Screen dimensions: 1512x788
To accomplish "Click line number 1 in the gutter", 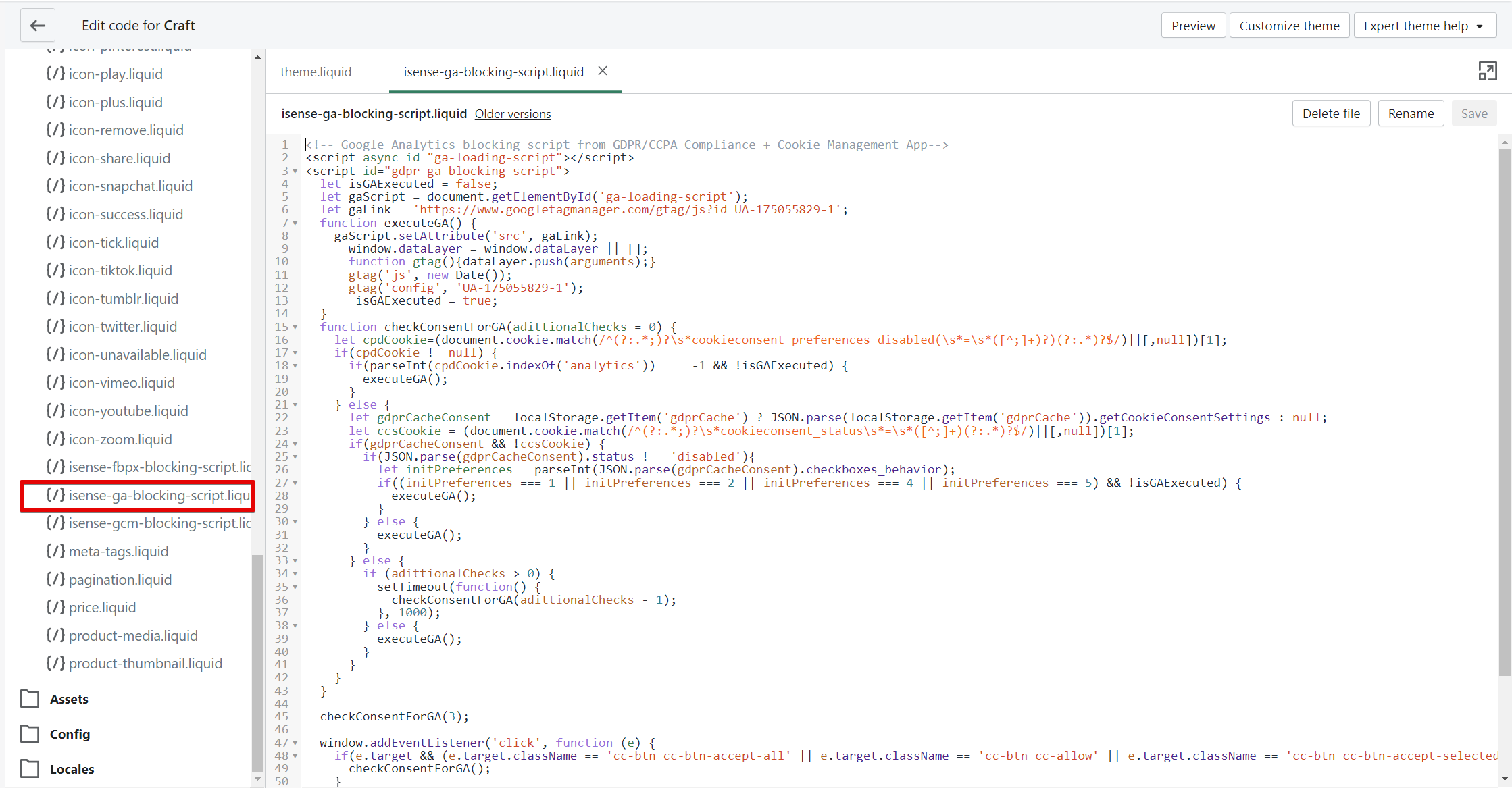I will pos(285,145).
